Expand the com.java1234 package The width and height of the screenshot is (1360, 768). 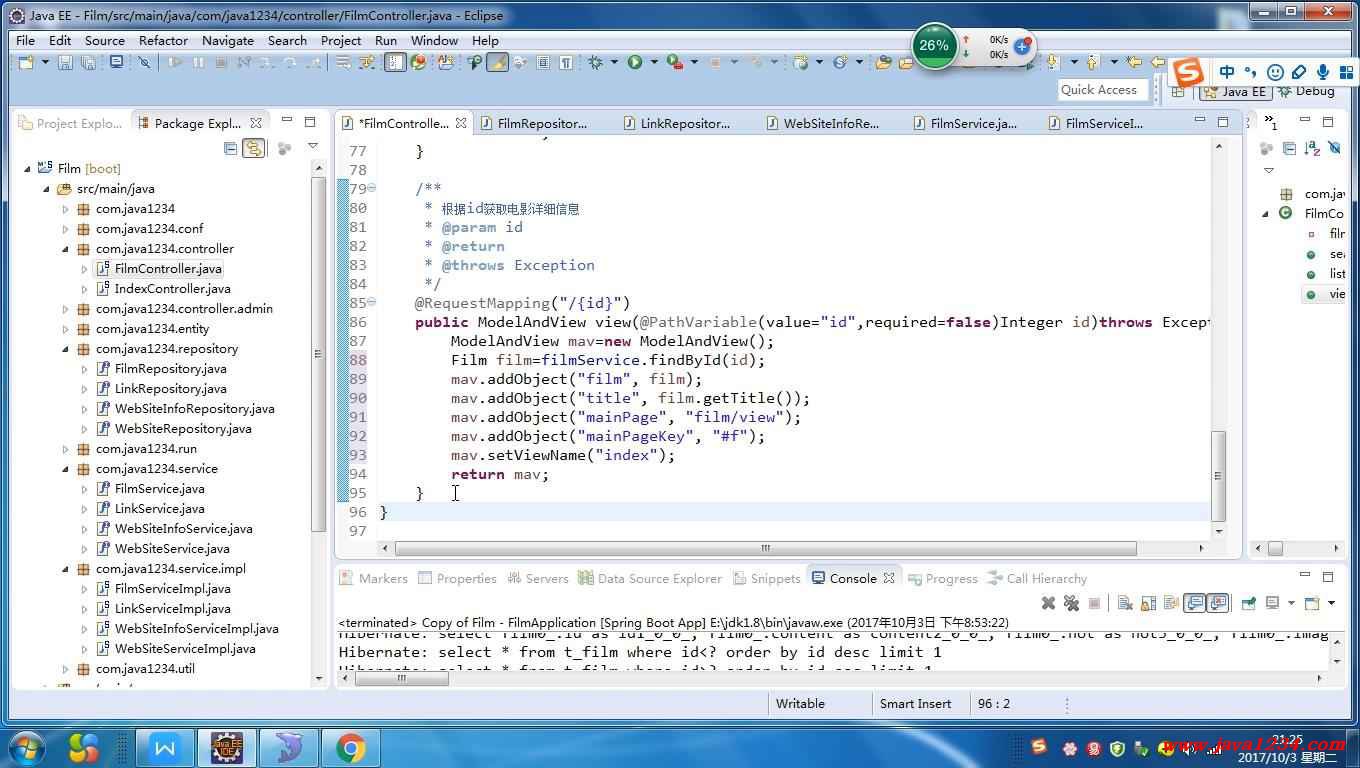click(x=65, y=209)
